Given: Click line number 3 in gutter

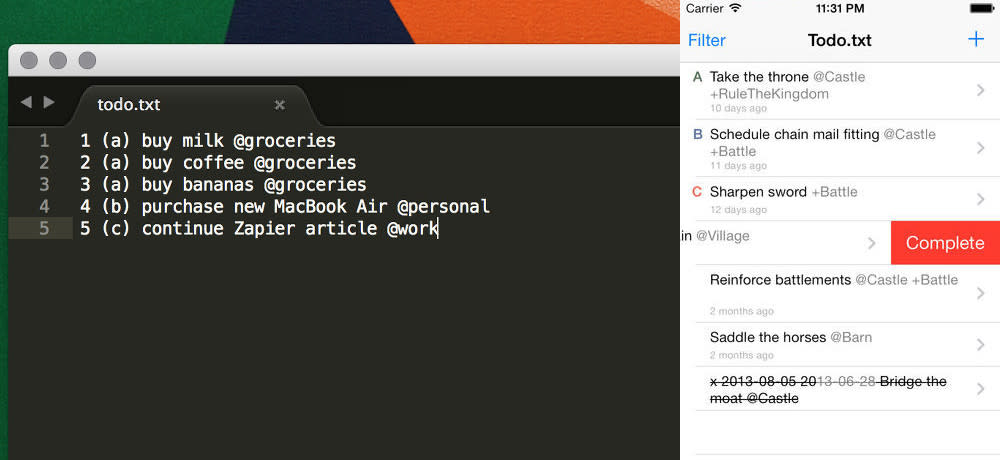Looking at the screenshot, I should click(44, 184).
